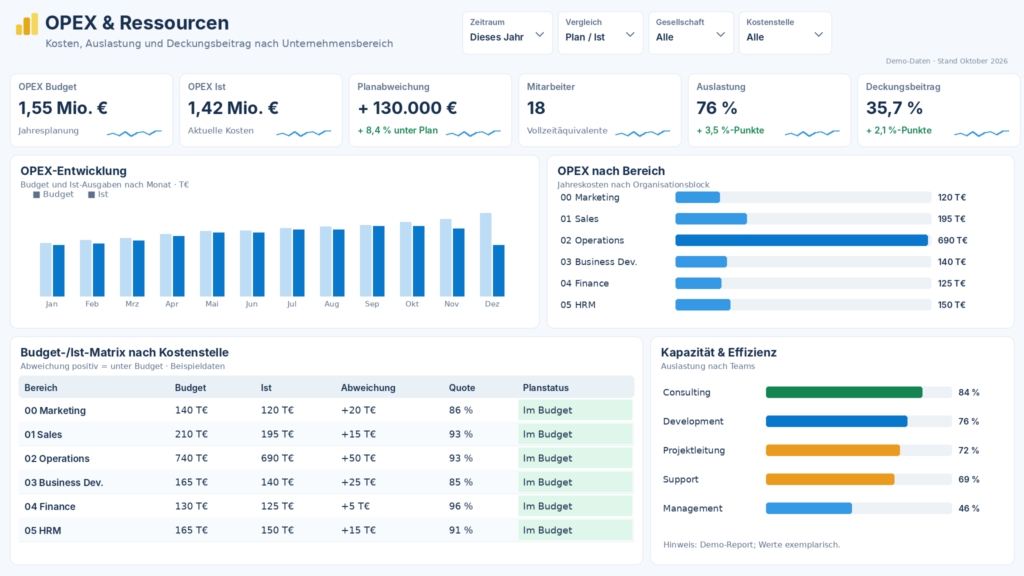Click the Kapazität & Effizienz panel title
This screenshot has width=1024, height=576.
pos(718,353)
